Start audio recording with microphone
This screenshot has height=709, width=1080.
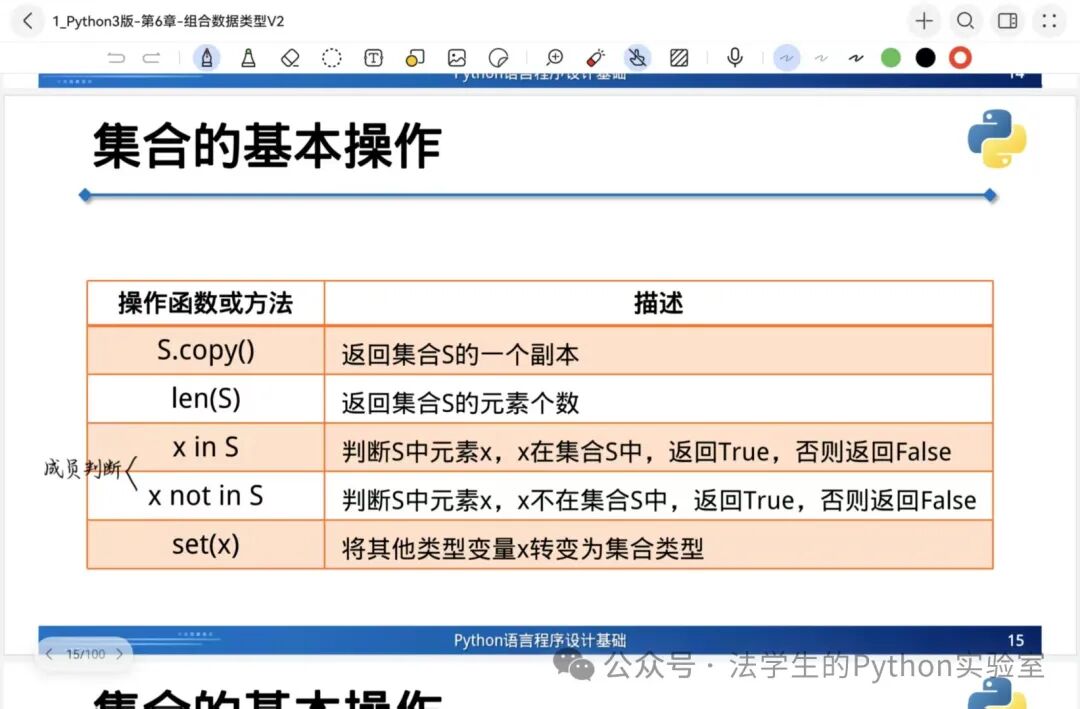tap(735, 58)
